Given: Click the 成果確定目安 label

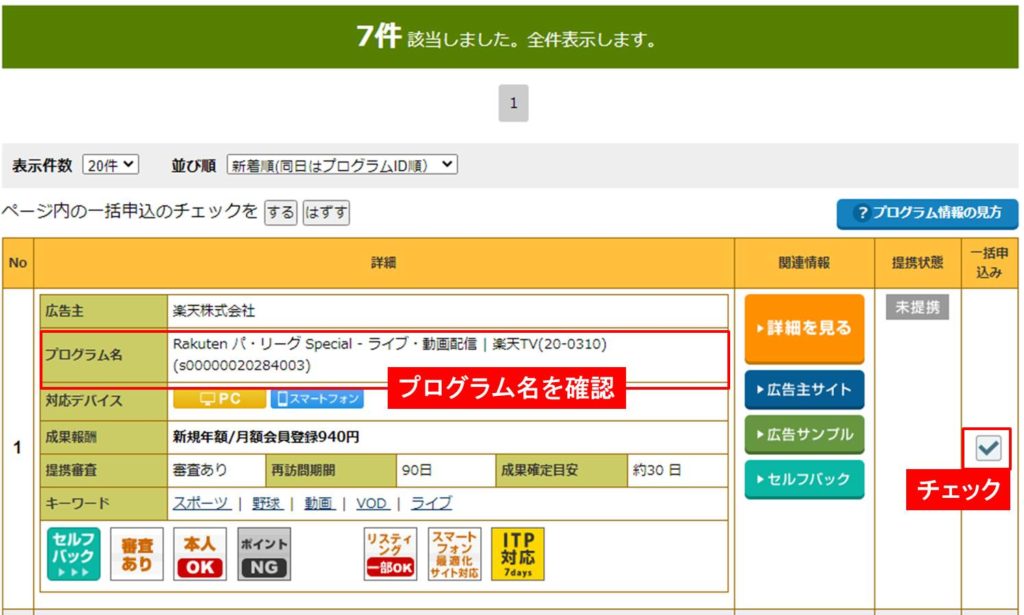Looking at the screenshot, I should (539, 470).
